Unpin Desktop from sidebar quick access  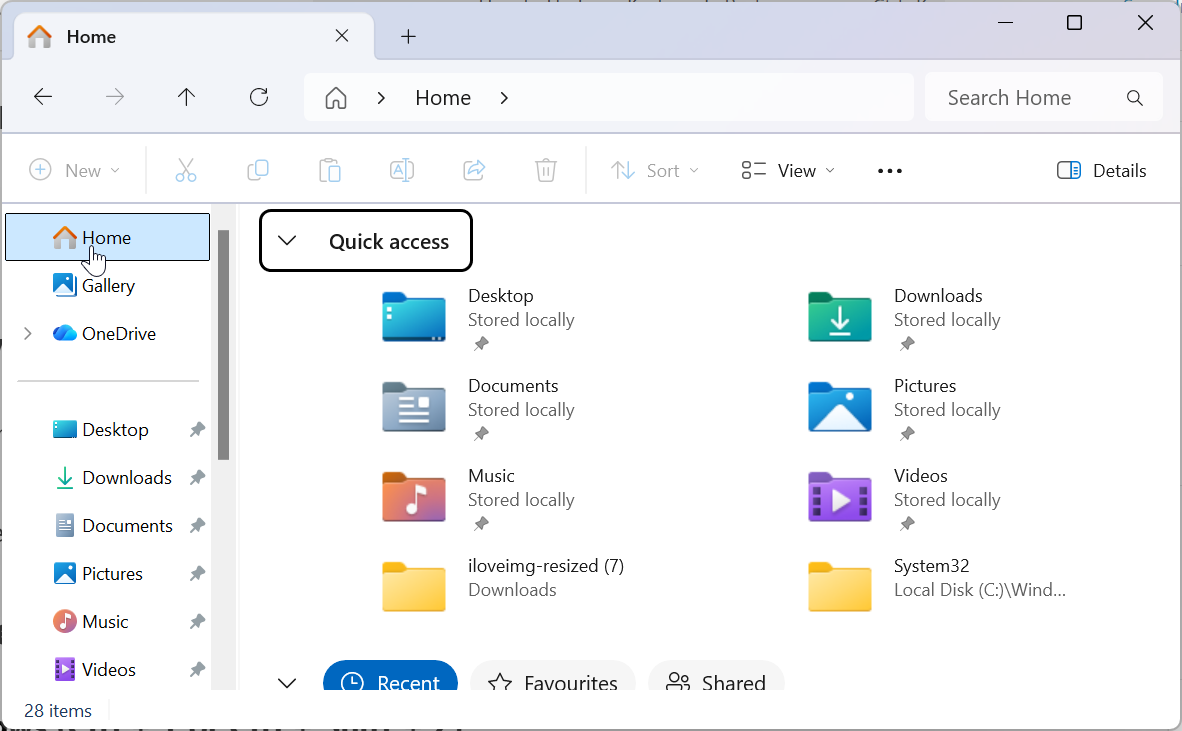197,430
